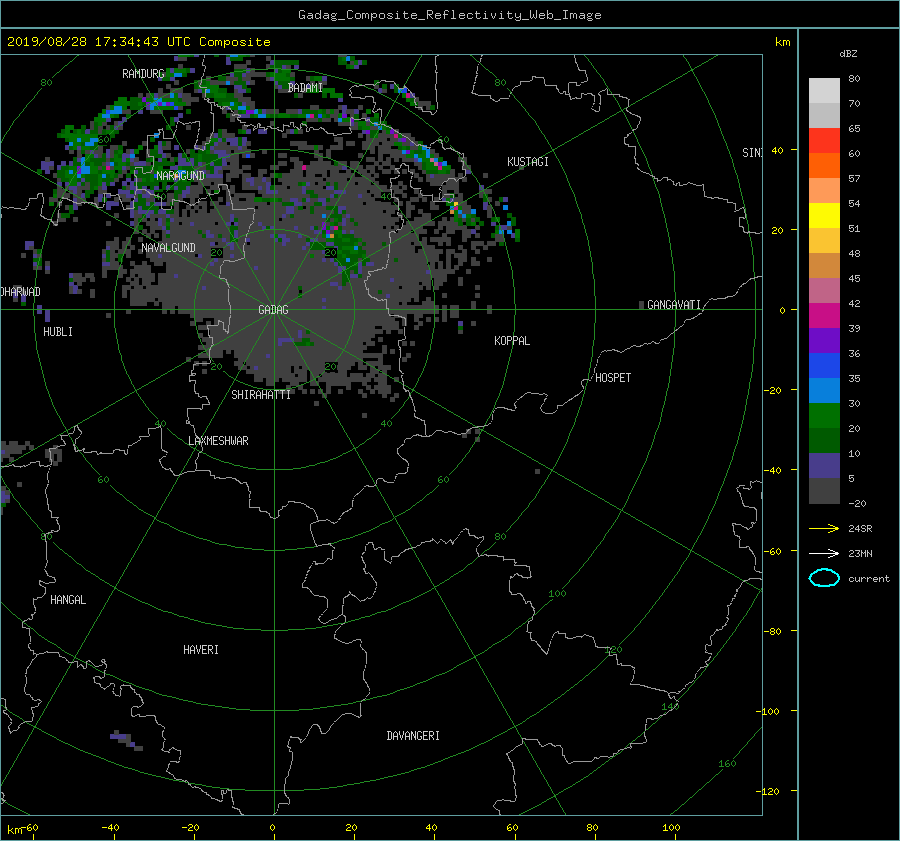The height and width of the screenshot is (841, 900).
Task: Select the dark gray -20 dBZ legend swatch
Action: tap(824, 491)
